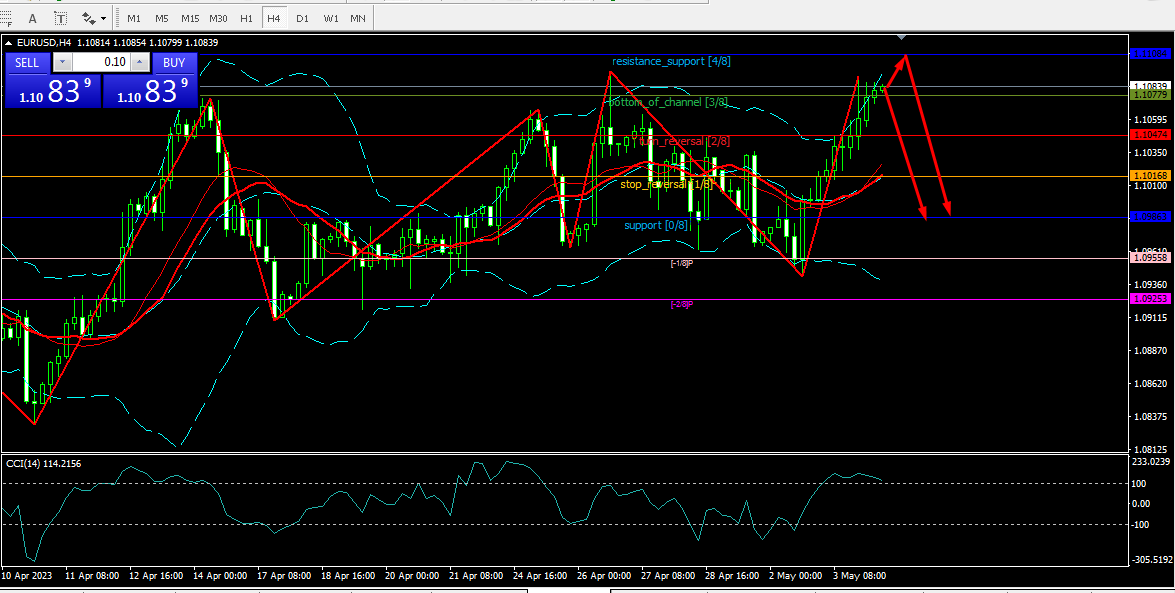Select the Text (A) drawing tool
The height and width of the screenshot is (593, 1175).
[x=31, y=17]
